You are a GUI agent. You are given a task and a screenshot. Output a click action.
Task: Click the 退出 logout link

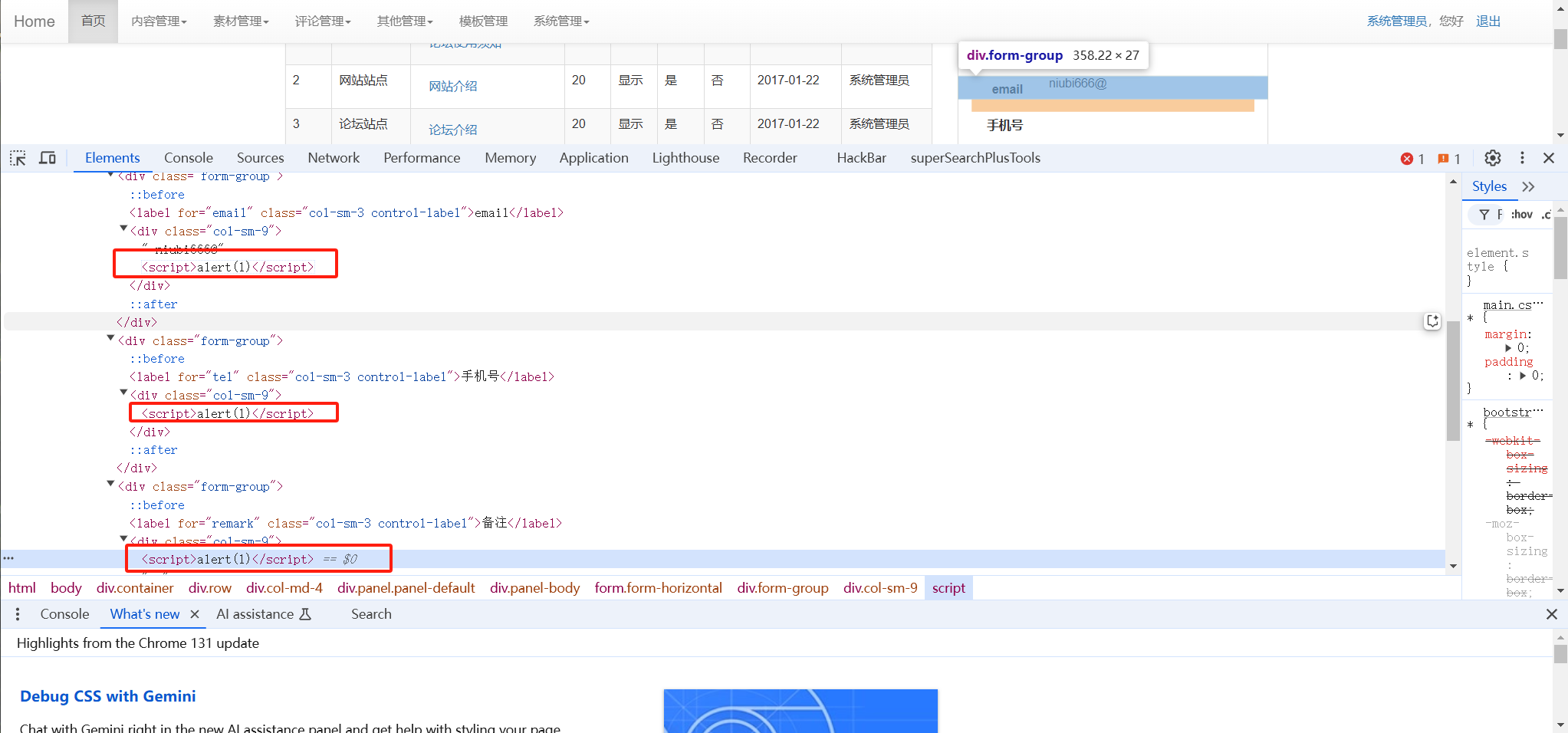1488,21
